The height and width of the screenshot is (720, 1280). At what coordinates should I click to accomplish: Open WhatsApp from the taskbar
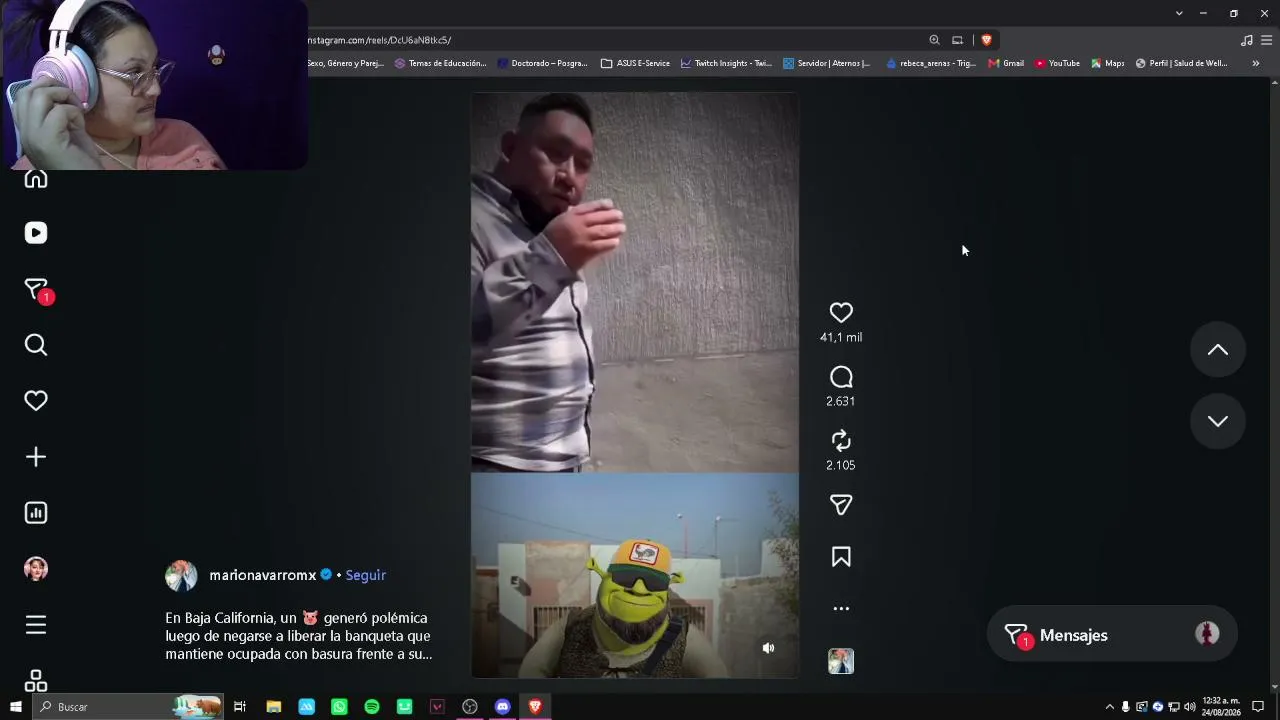pos(339,707)
